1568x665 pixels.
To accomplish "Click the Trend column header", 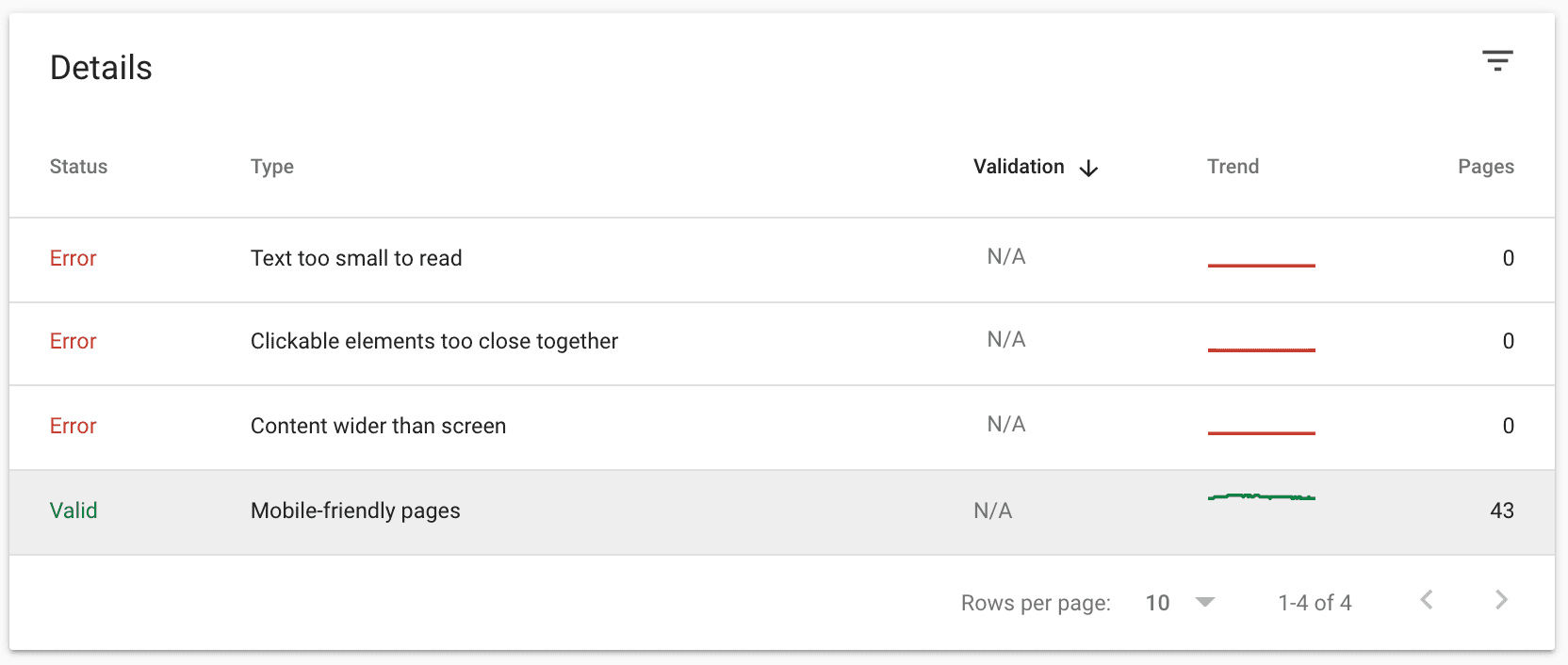I will (x=1233, y=167).
